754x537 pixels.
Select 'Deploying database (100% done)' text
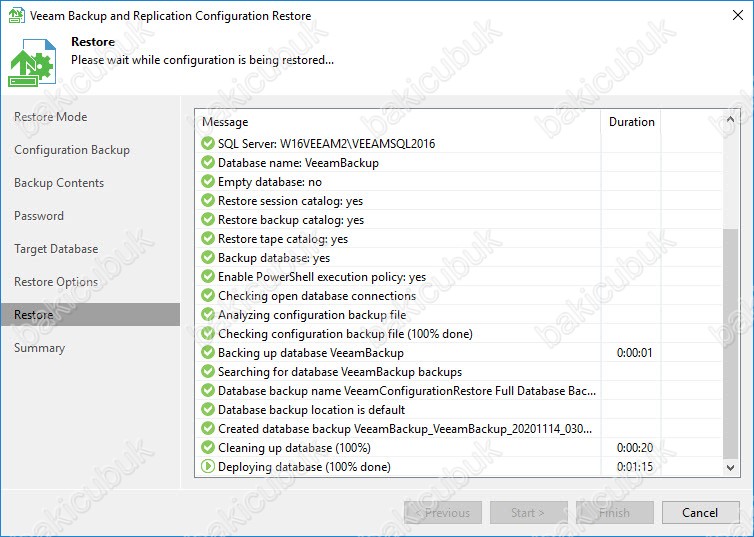pyautogui.click(x=304, y=467)
